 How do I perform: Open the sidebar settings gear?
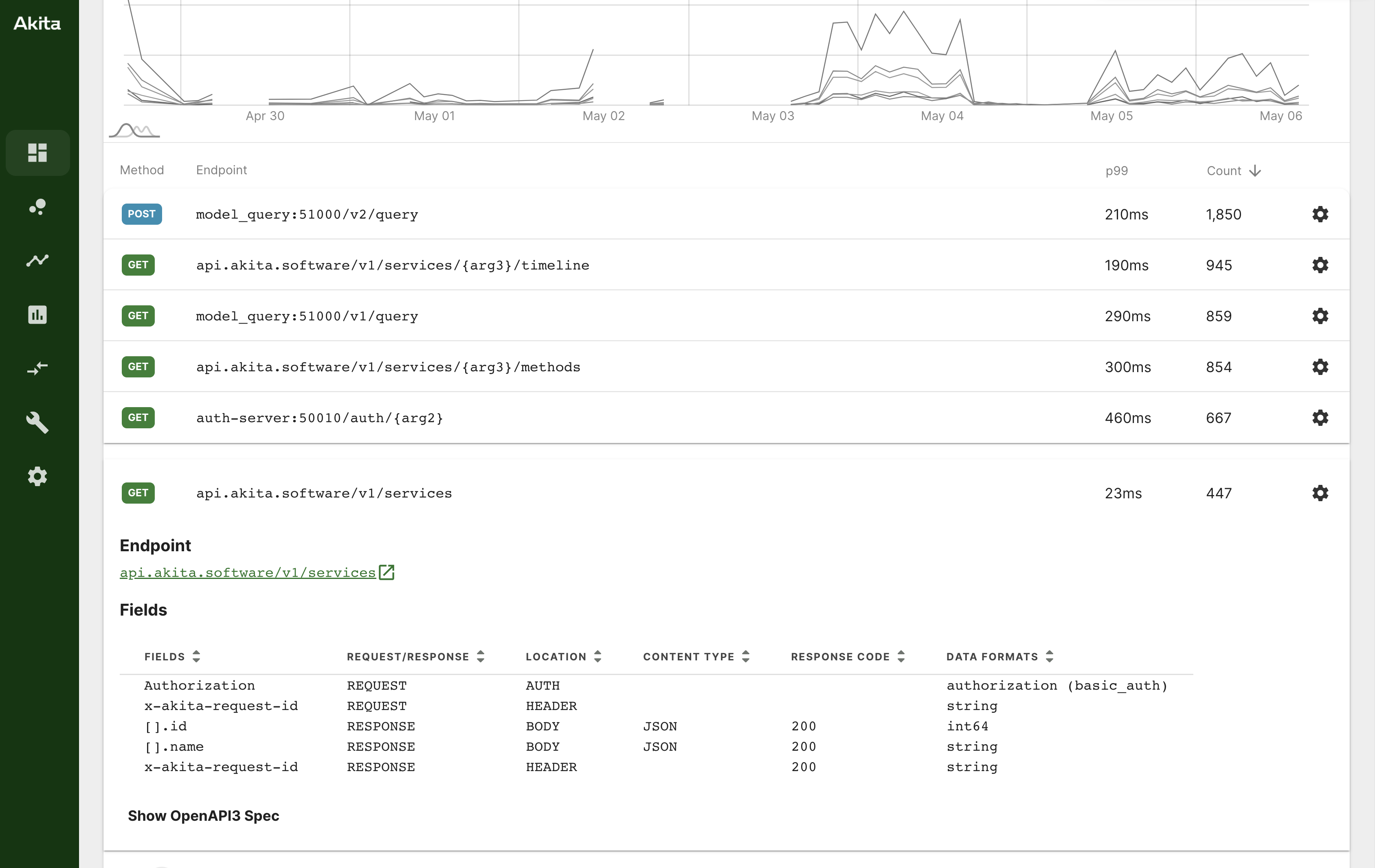point(37,476)
